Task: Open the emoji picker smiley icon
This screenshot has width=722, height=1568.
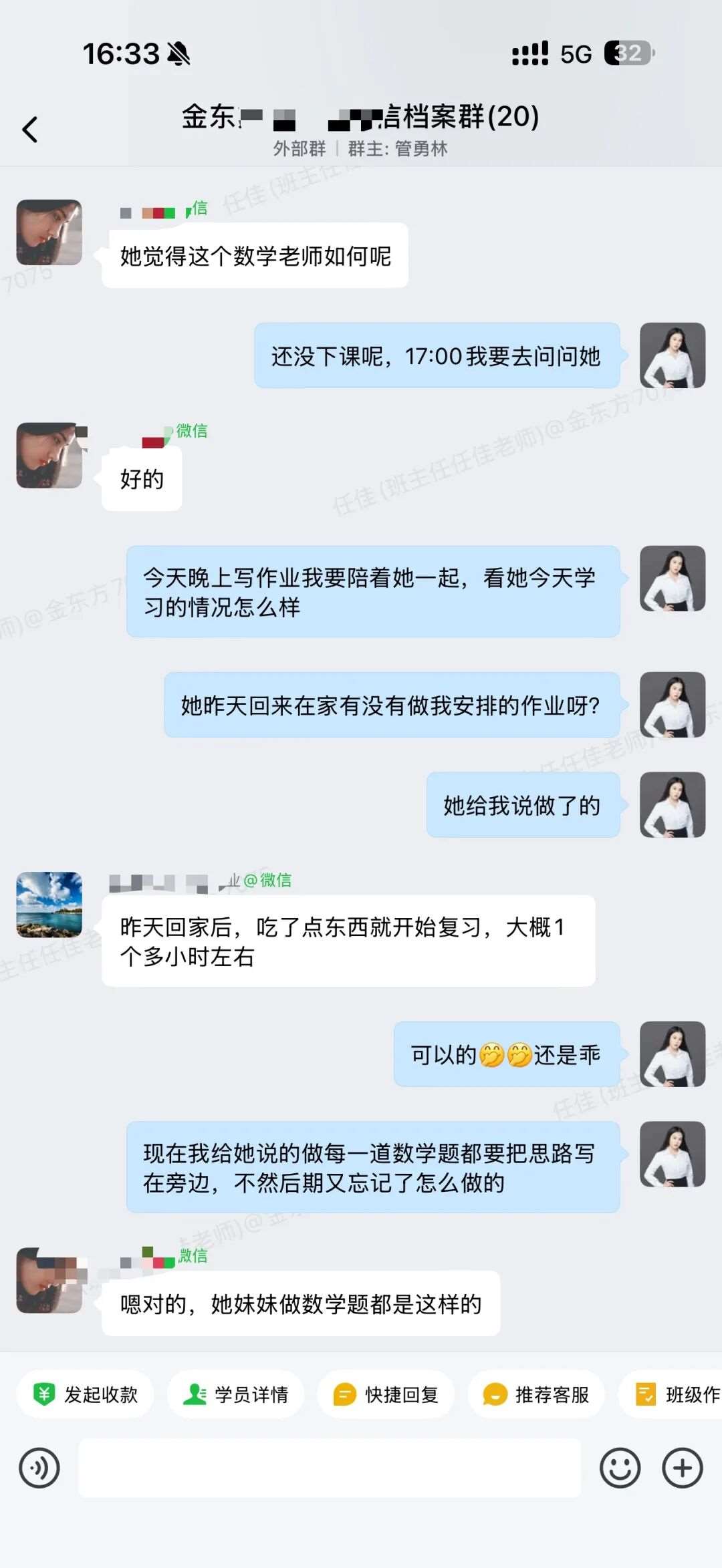Action: point(620,1468)
